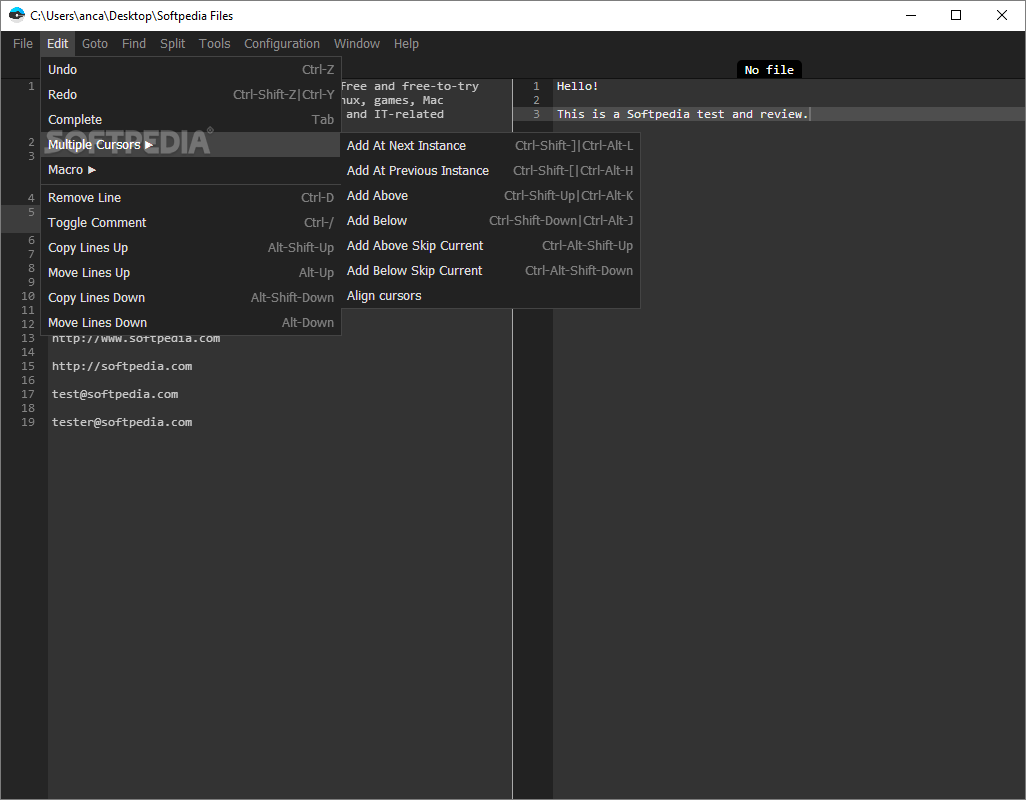The image size is (1026, 800).
Task: Open the File menu
Action: (23, 44)
